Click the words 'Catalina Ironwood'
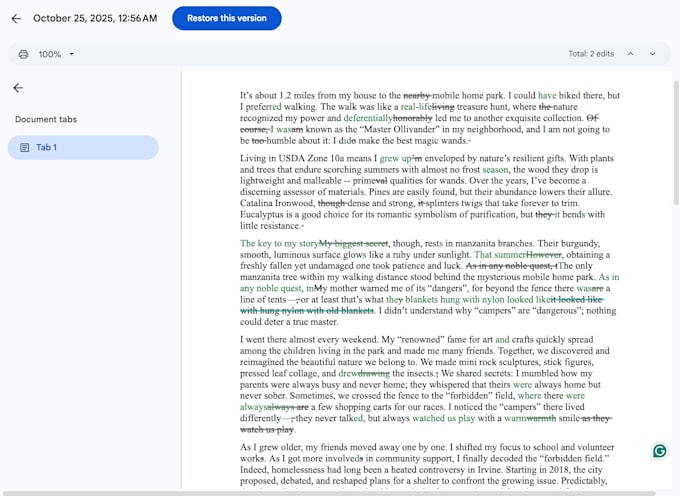The width and height of the screenshot is (680, 496). pos(277,203)
